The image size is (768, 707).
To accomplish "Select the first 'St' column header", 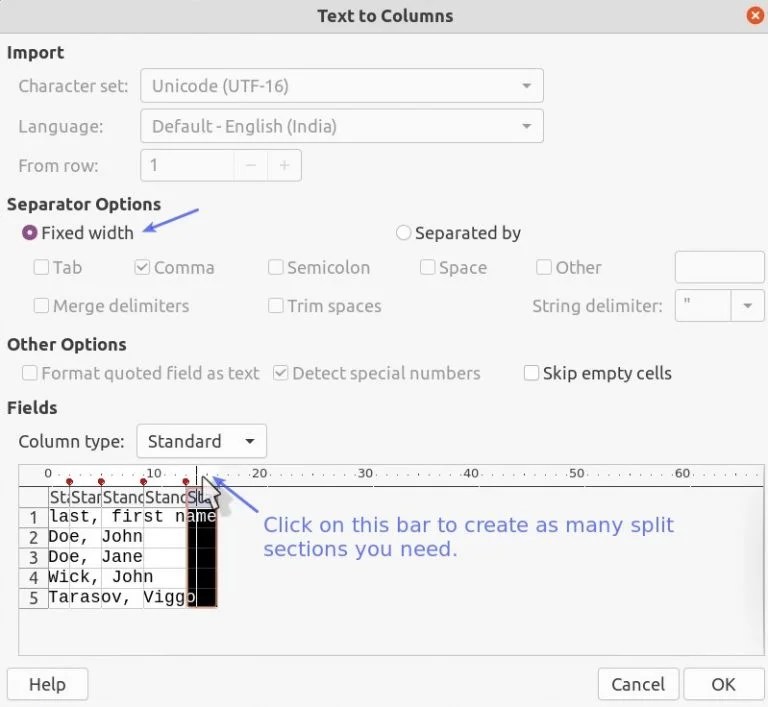I will (59, 497).
